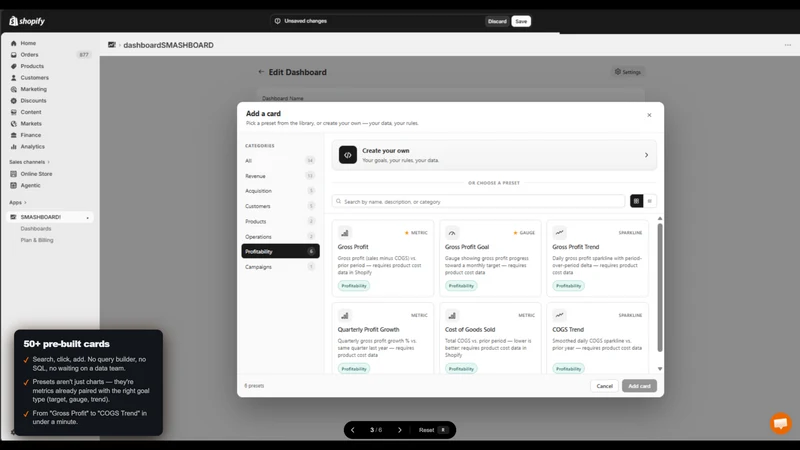Switch to list view
This screenshot has width=800, height=450.
649,201
